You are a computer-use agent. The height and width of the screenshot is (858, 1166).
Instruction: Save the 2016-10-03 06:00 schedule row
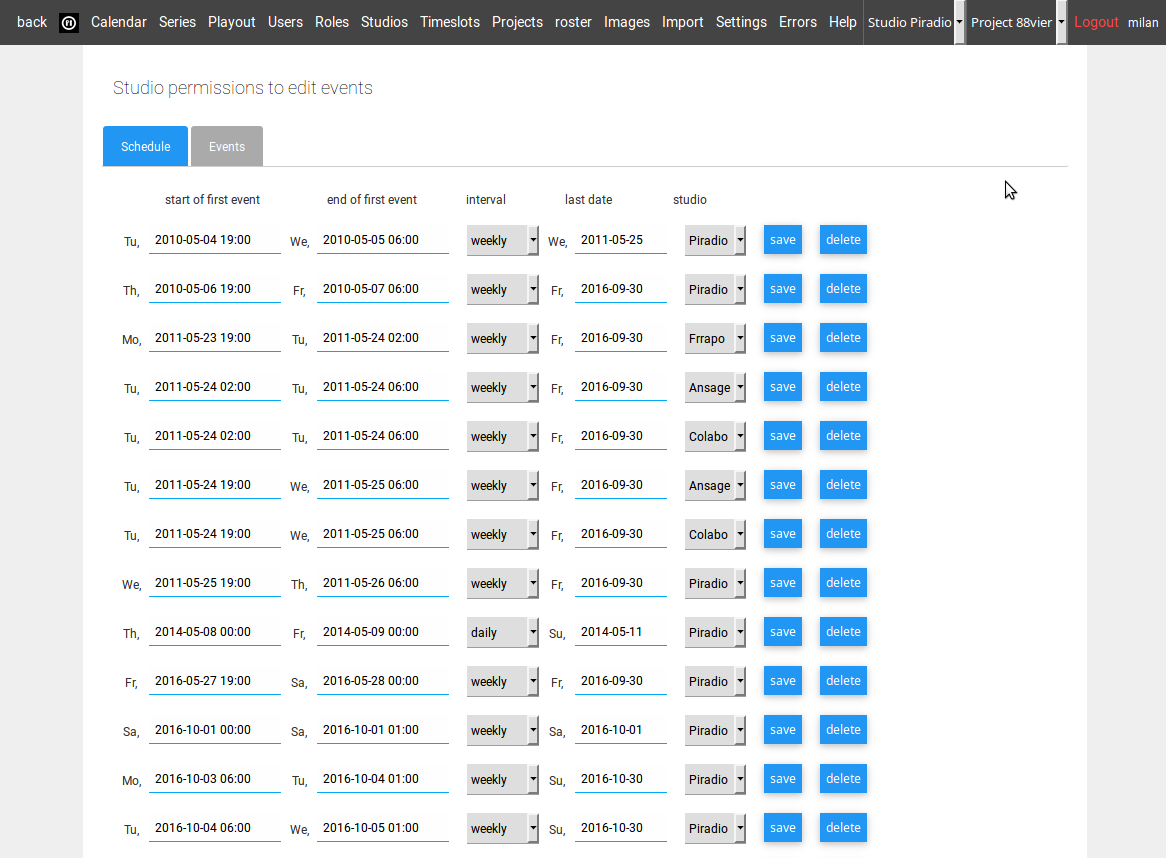pos(782,779)
